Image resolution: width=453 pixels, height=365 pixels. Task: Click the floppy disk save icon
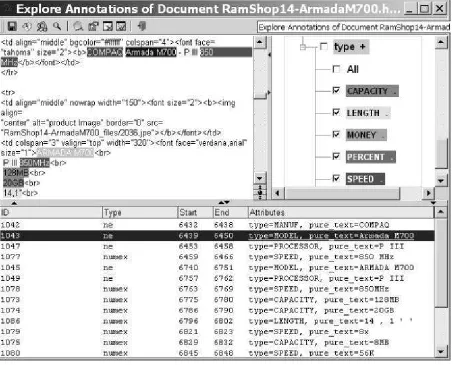(12, 26)
